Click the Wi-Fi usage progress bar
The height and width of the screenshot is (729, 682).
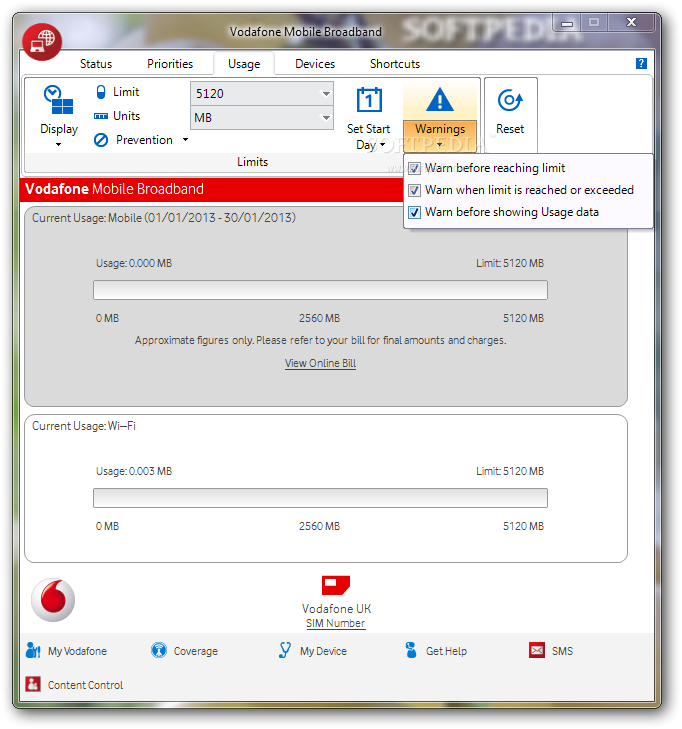[320, 498]
